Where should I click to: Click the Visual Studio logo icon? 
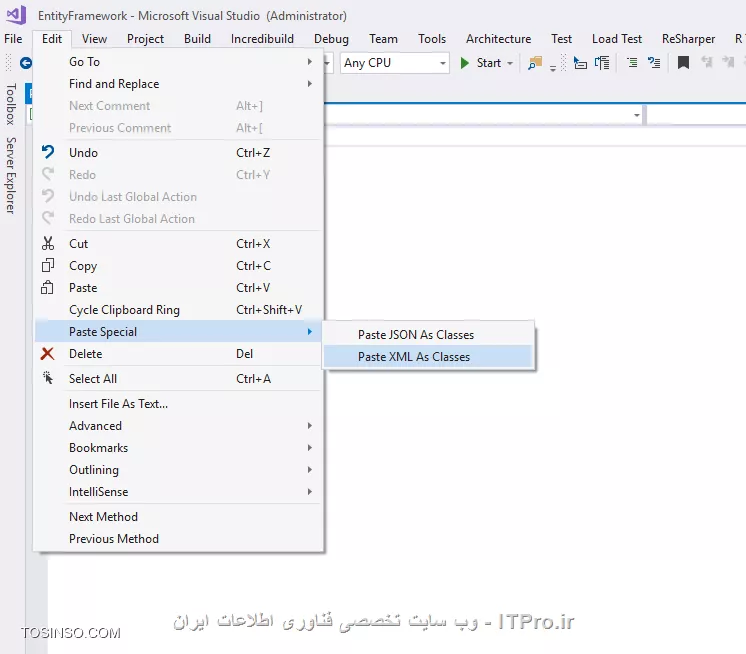pos(17,15)
